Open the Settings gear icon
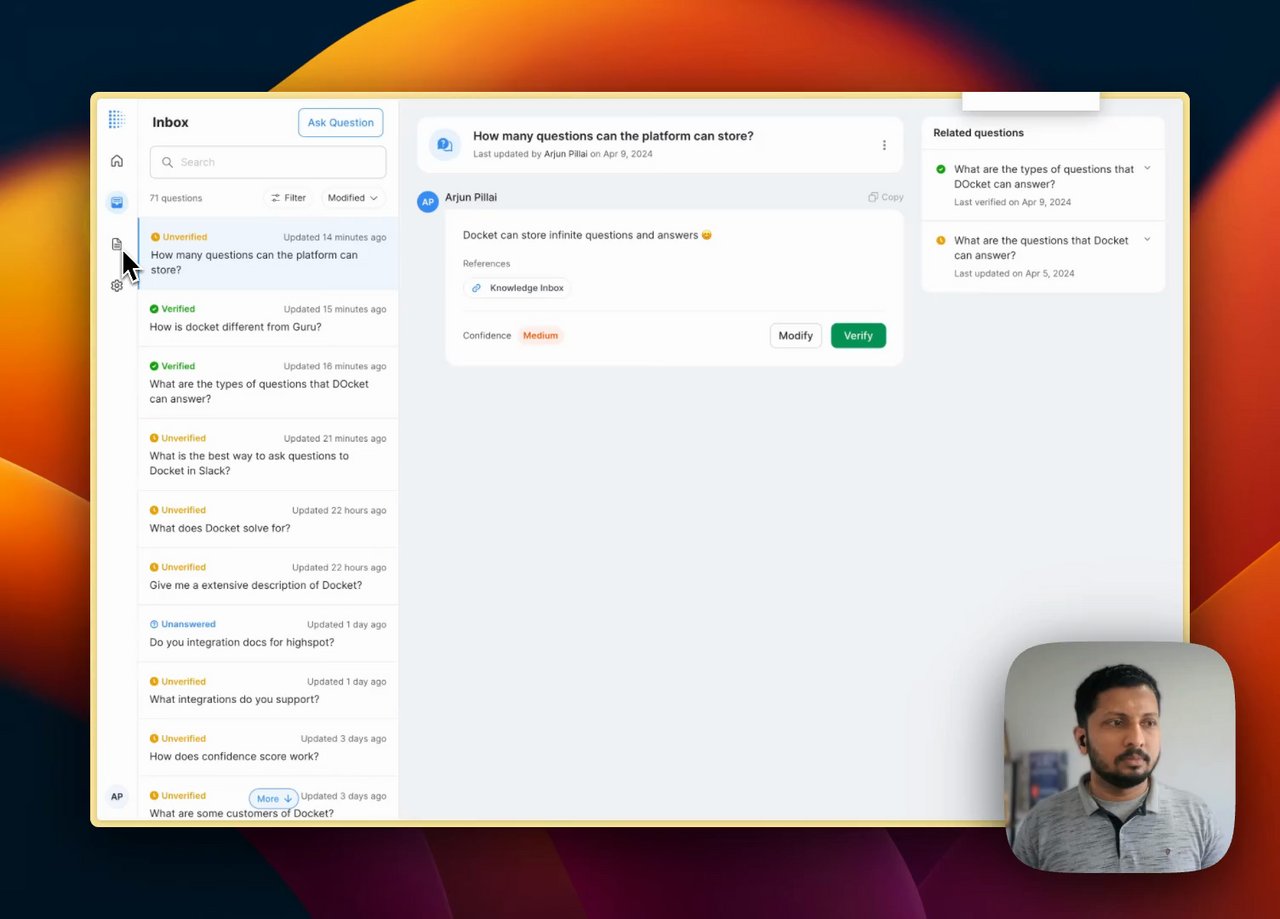Viewport: 1280px width, 919px height. tap(117, 286)
